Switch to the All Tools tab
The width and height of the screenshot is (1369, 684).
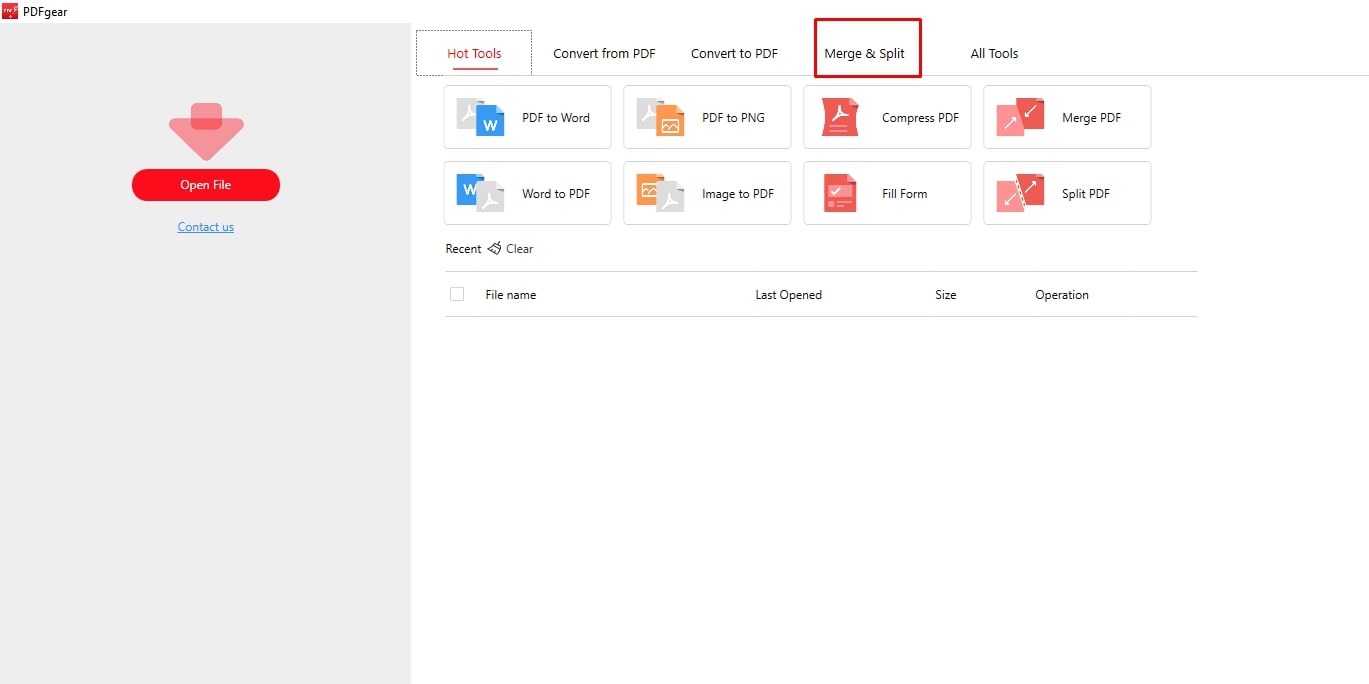coord(993,53)
